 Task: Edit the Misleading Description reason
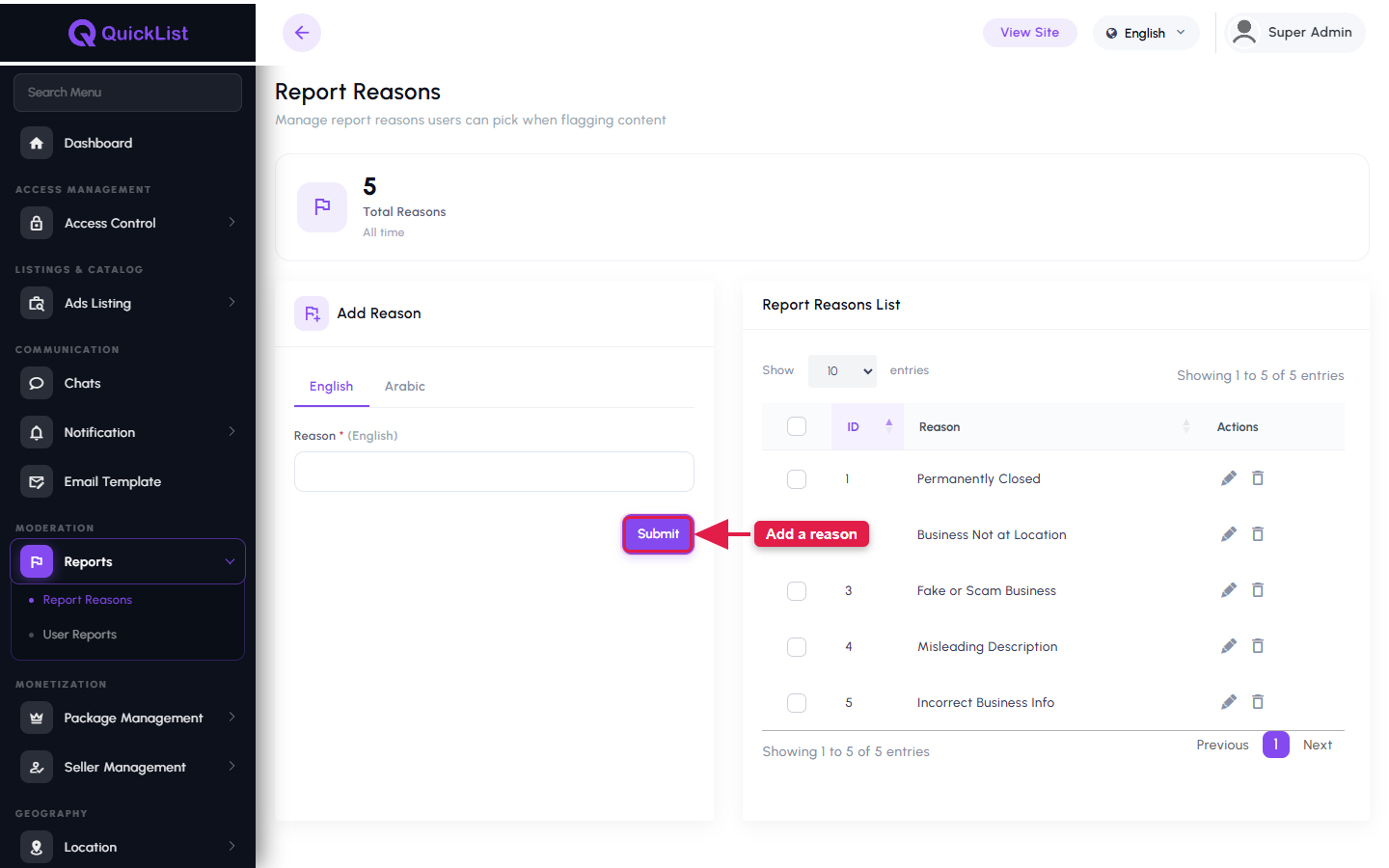click(1228, 646)
